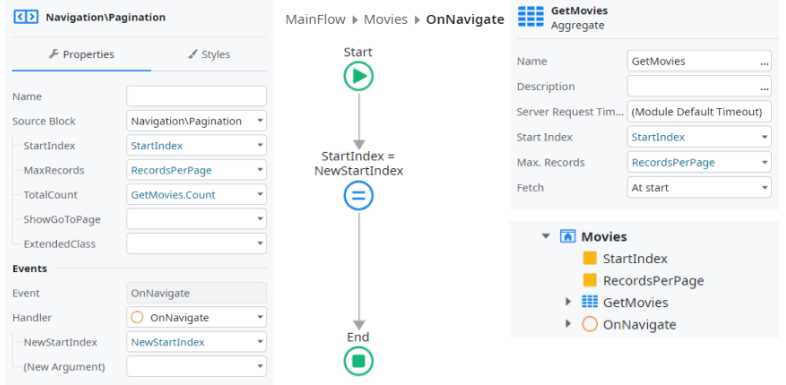786x385 pixels.
Task: Click the Name input field for pagination
Action: (196, 96)
